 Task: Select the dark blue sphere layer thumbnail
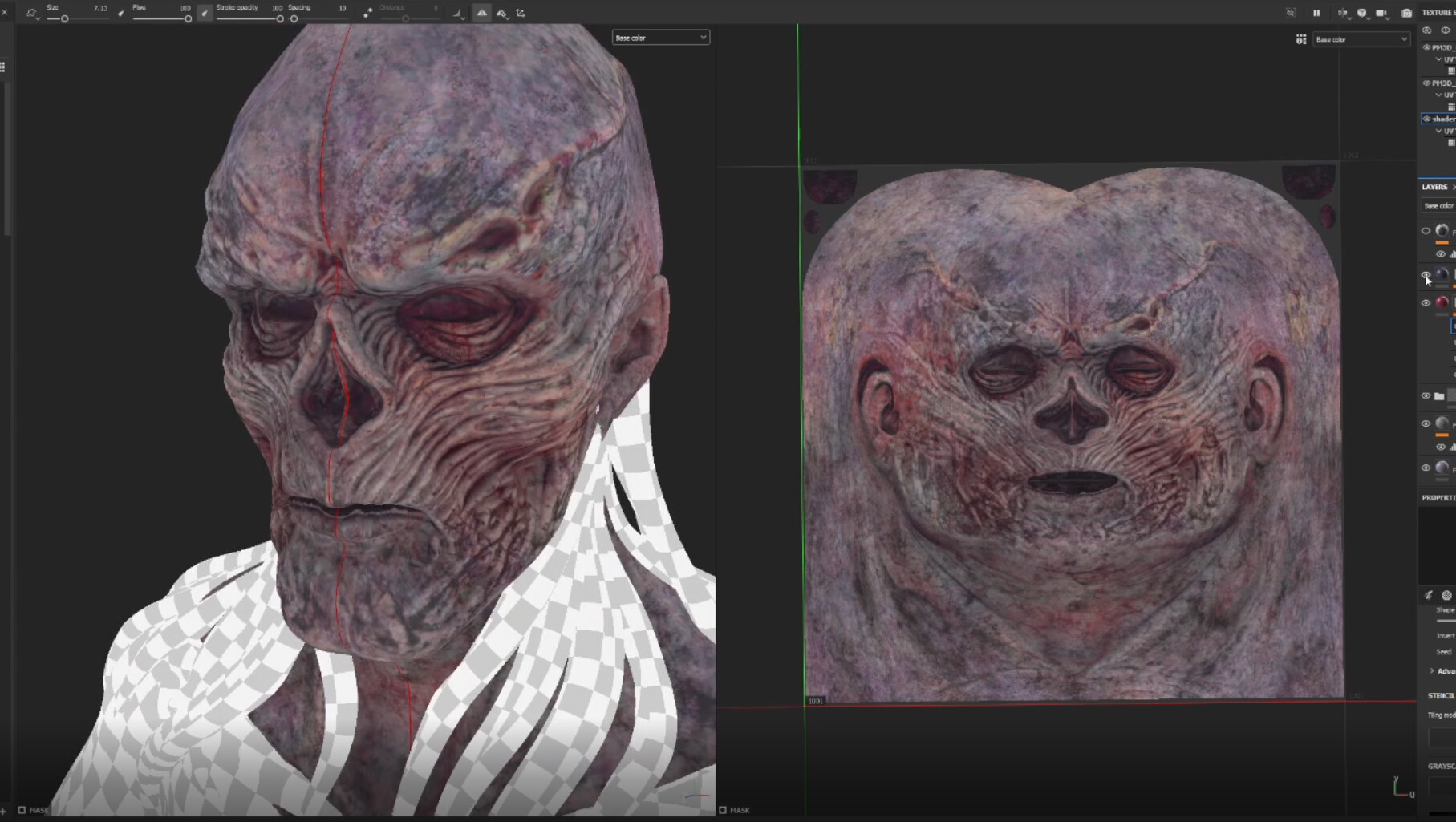pyautogui.click(x=1442, y=275)
